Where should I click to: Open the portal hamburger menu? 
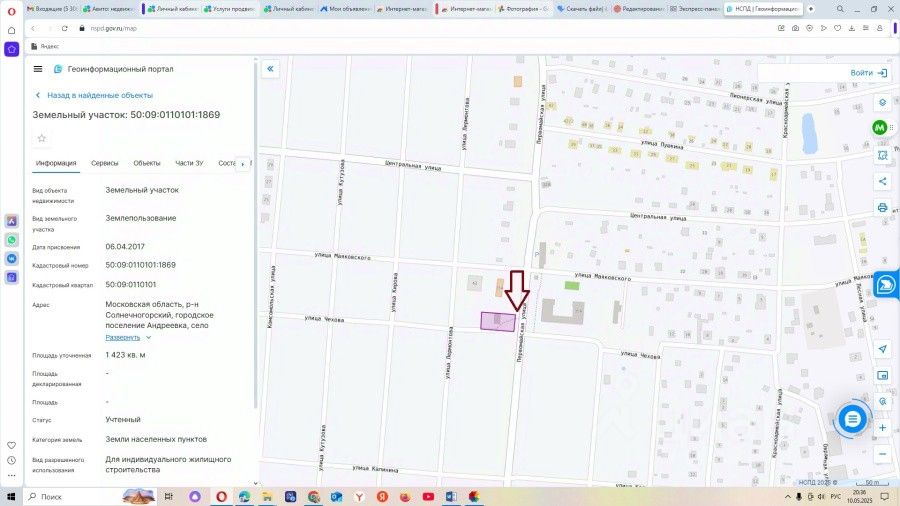[x=38, y=69]
